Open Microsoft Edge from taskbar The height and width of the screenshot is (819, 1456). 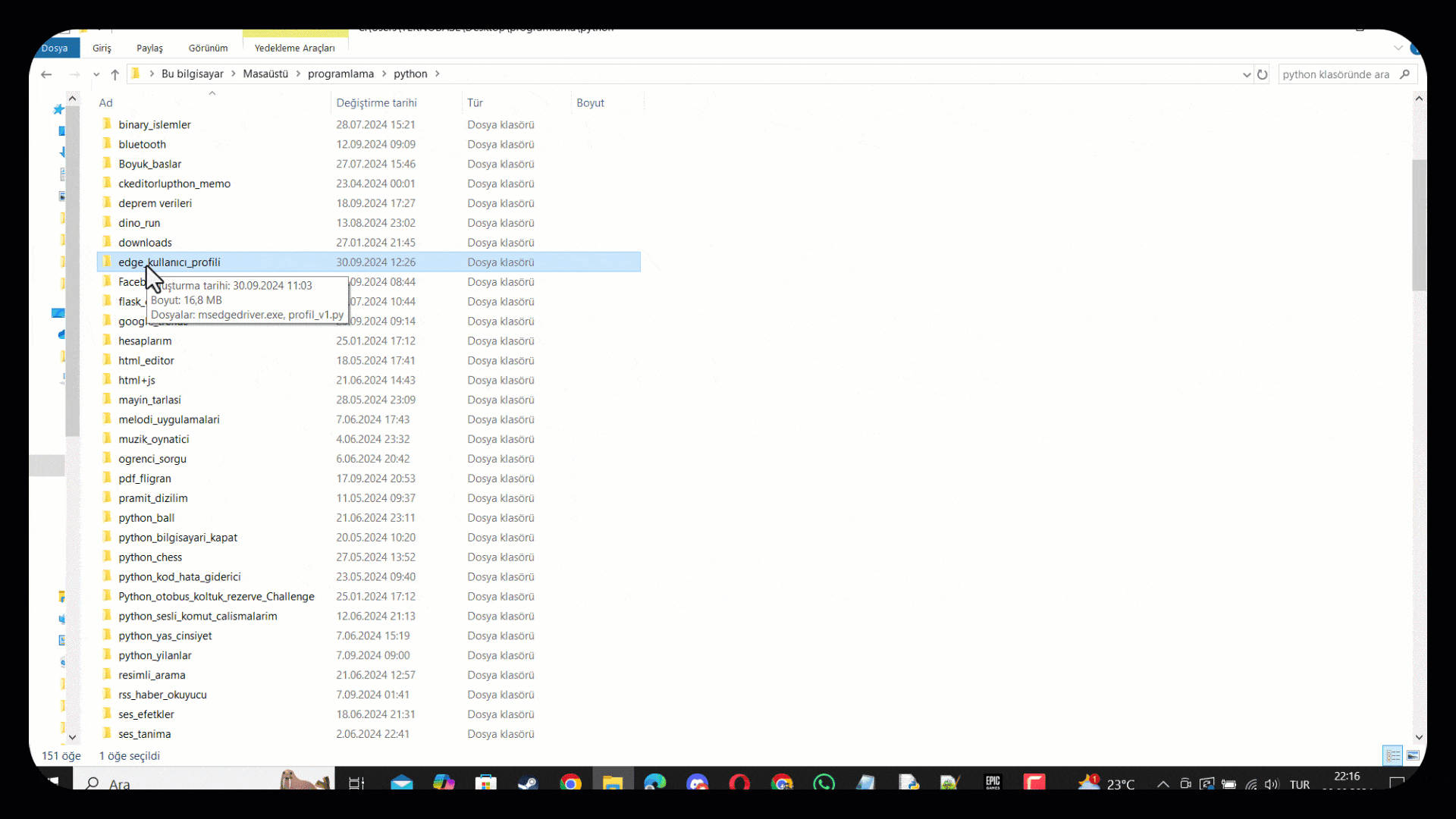pos(654,783)
